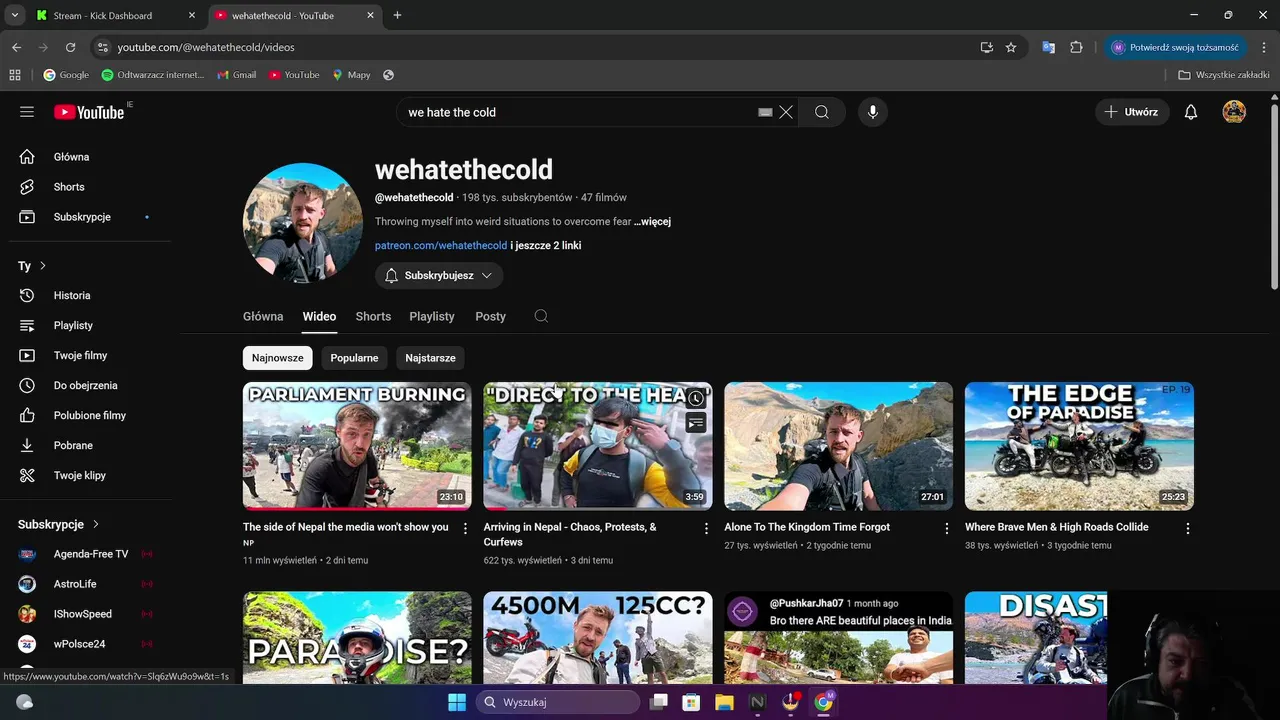Open options for Where Brave Men video

pos(1188,528)
